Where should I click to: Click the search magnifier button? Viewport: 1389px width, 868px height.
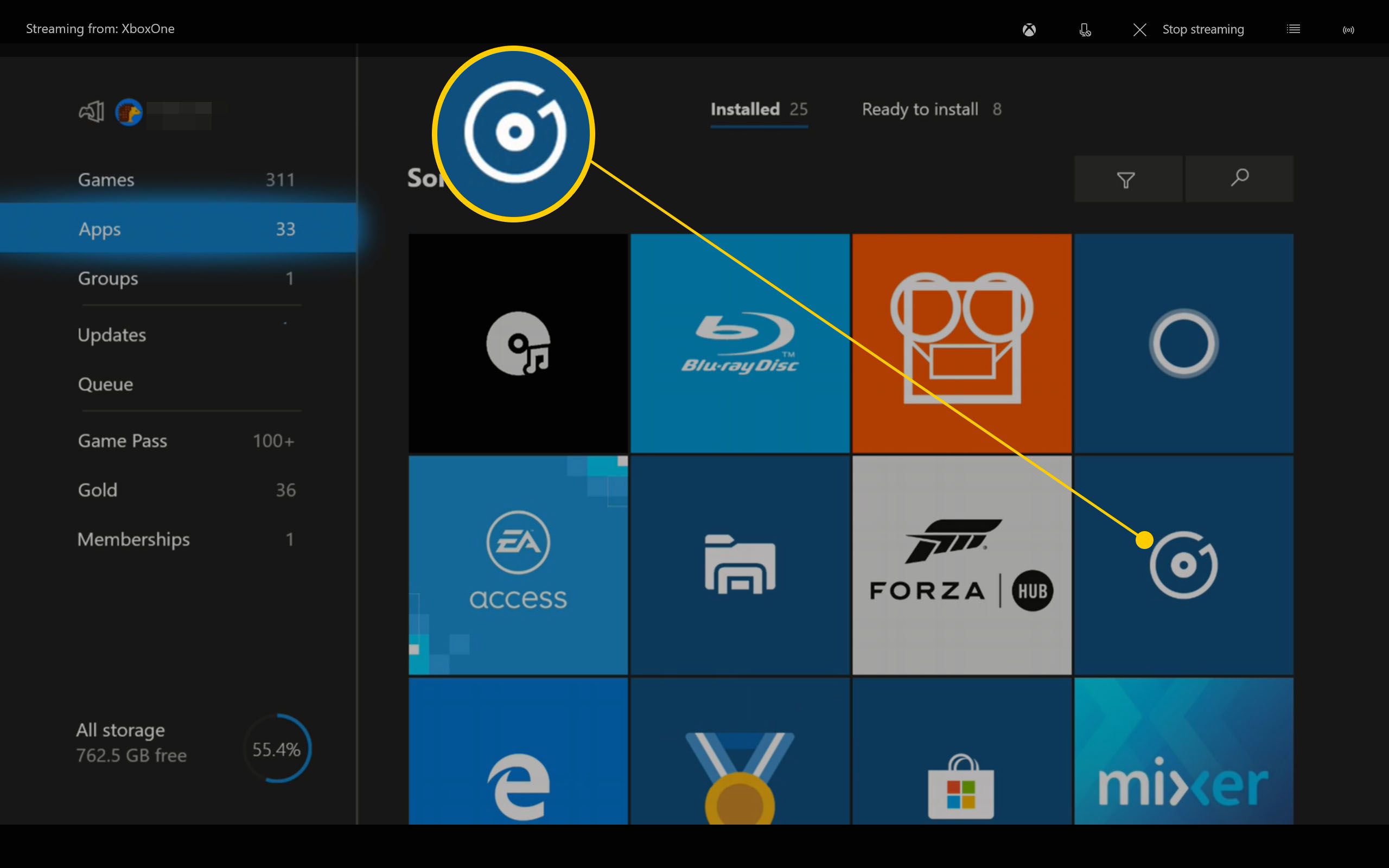click(1239, 179)
